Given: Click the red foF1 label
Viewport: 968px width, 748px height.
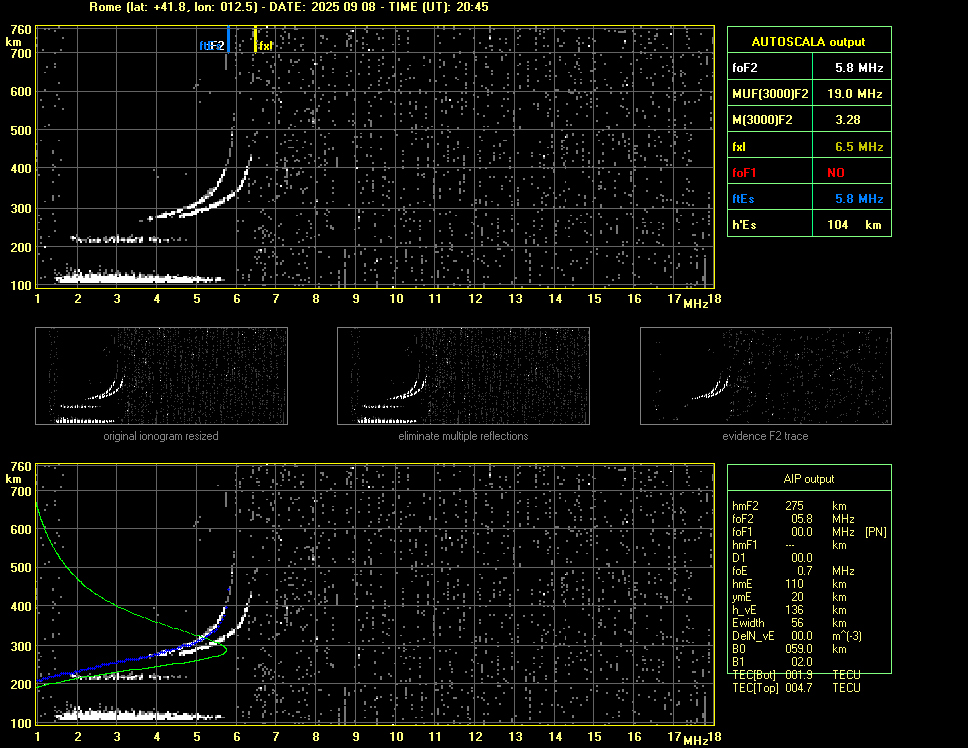Looking at the screenshot, I should point(744,173).
